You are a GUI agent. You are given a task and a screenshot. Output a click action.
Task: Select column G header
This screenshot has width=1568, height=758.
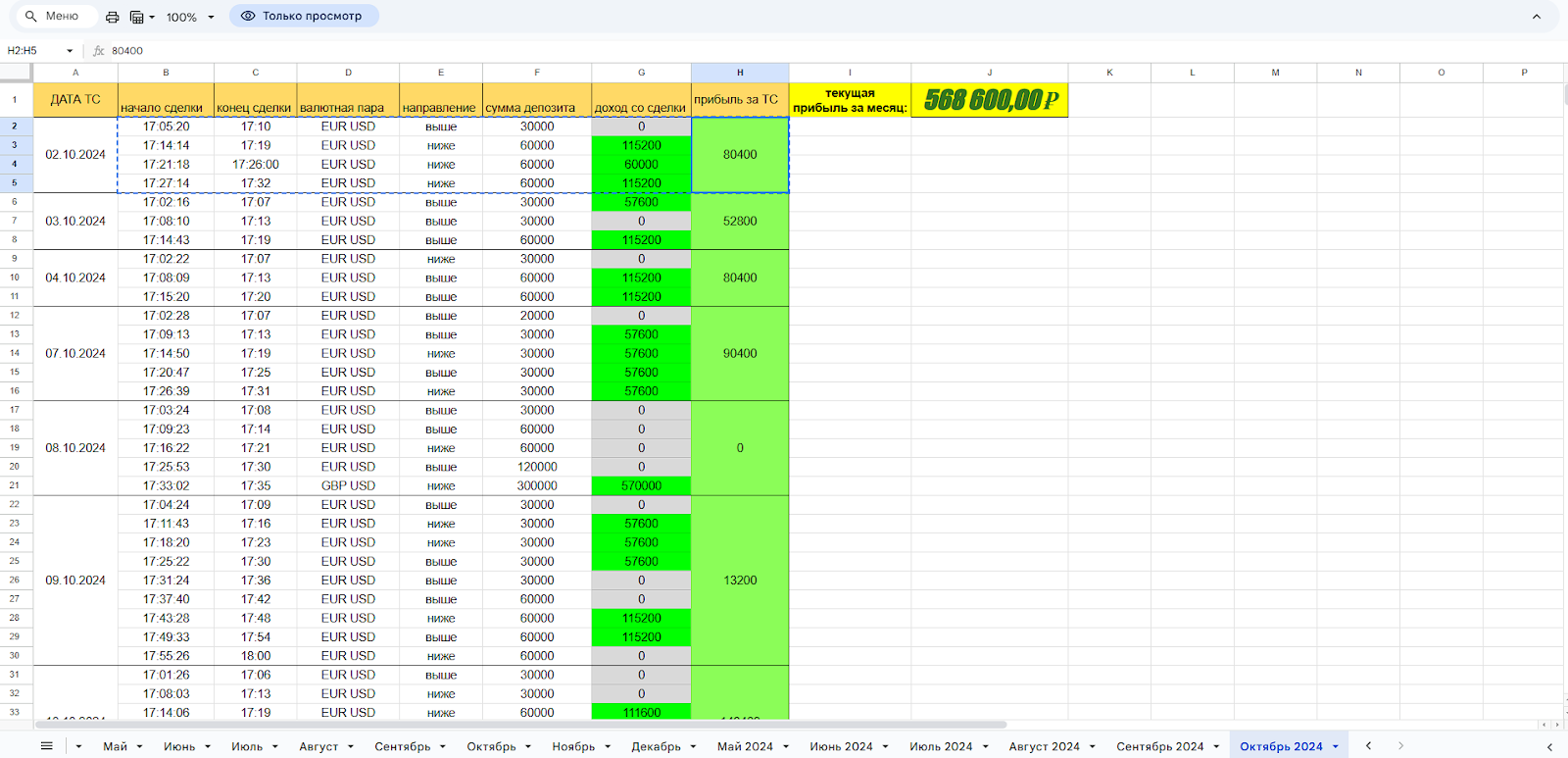click(641, 73)
